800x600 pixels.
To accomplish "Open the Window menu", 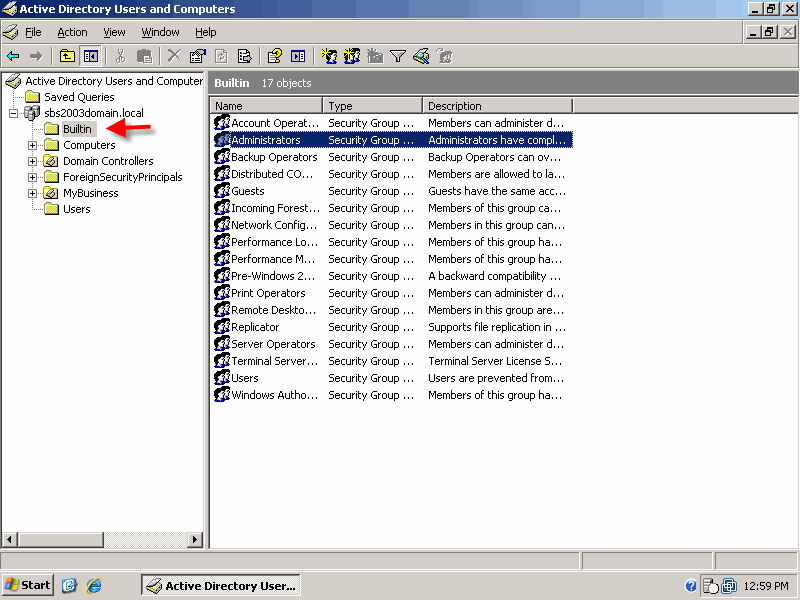I will pos(160,32).
